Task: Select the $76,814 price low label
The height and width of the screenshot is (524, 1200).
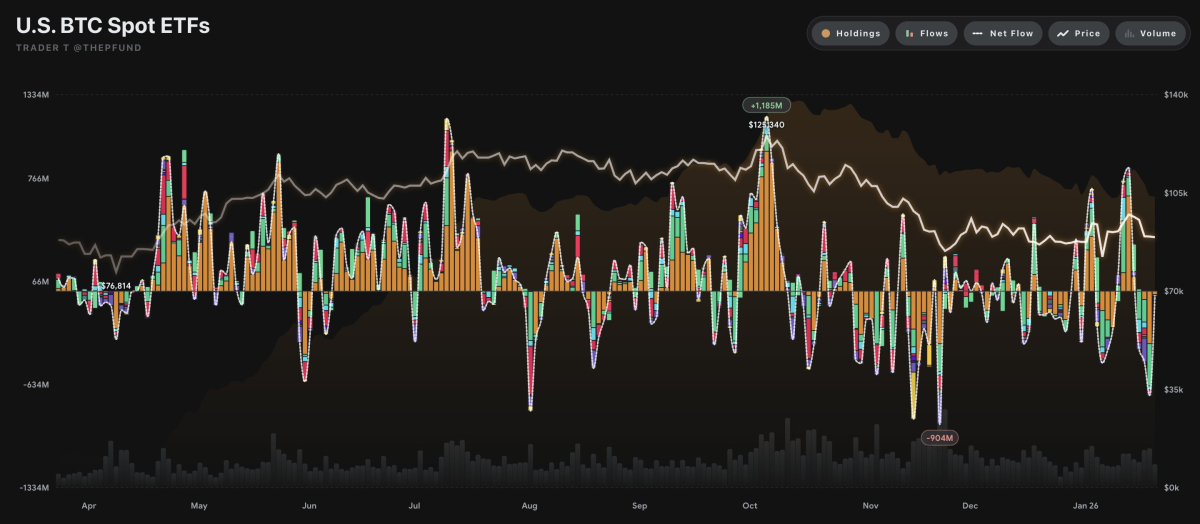Action: coord(115,286)
